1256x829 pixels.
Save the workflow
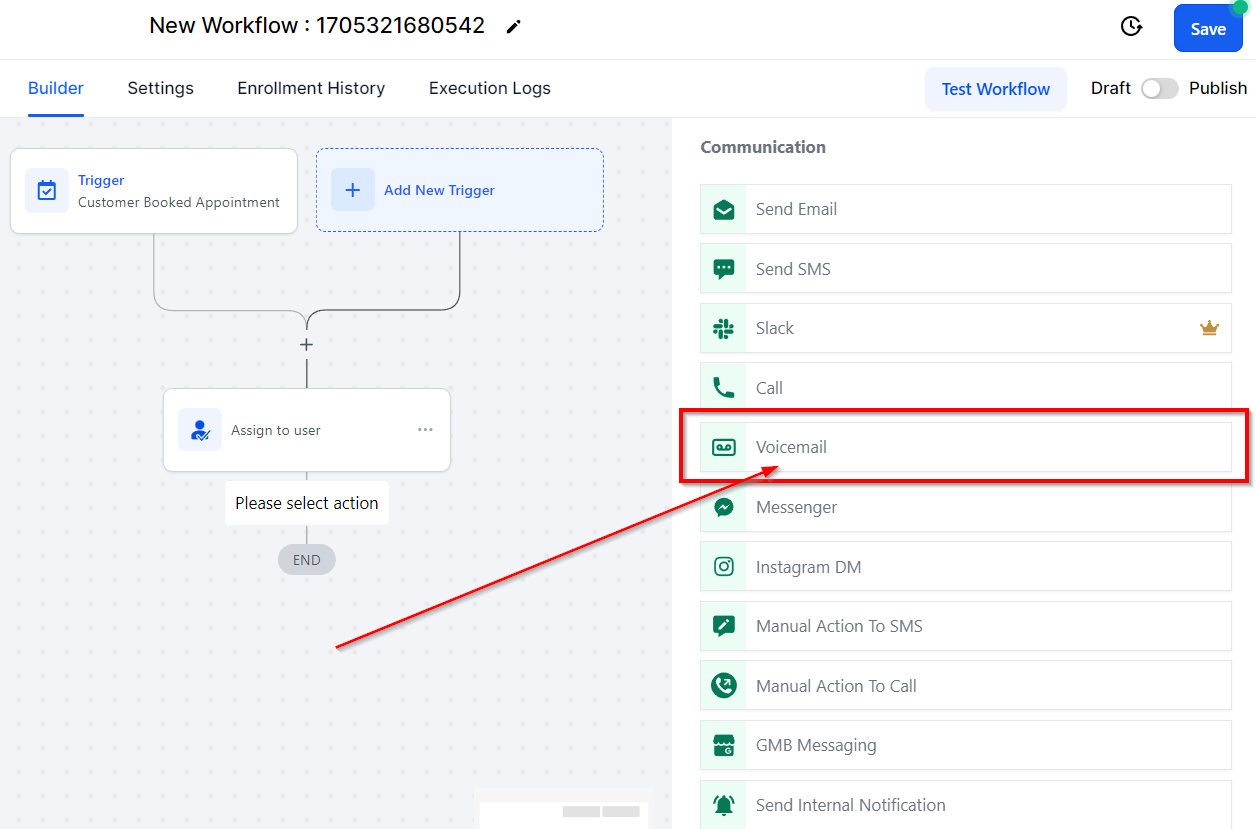point(1208,28)
